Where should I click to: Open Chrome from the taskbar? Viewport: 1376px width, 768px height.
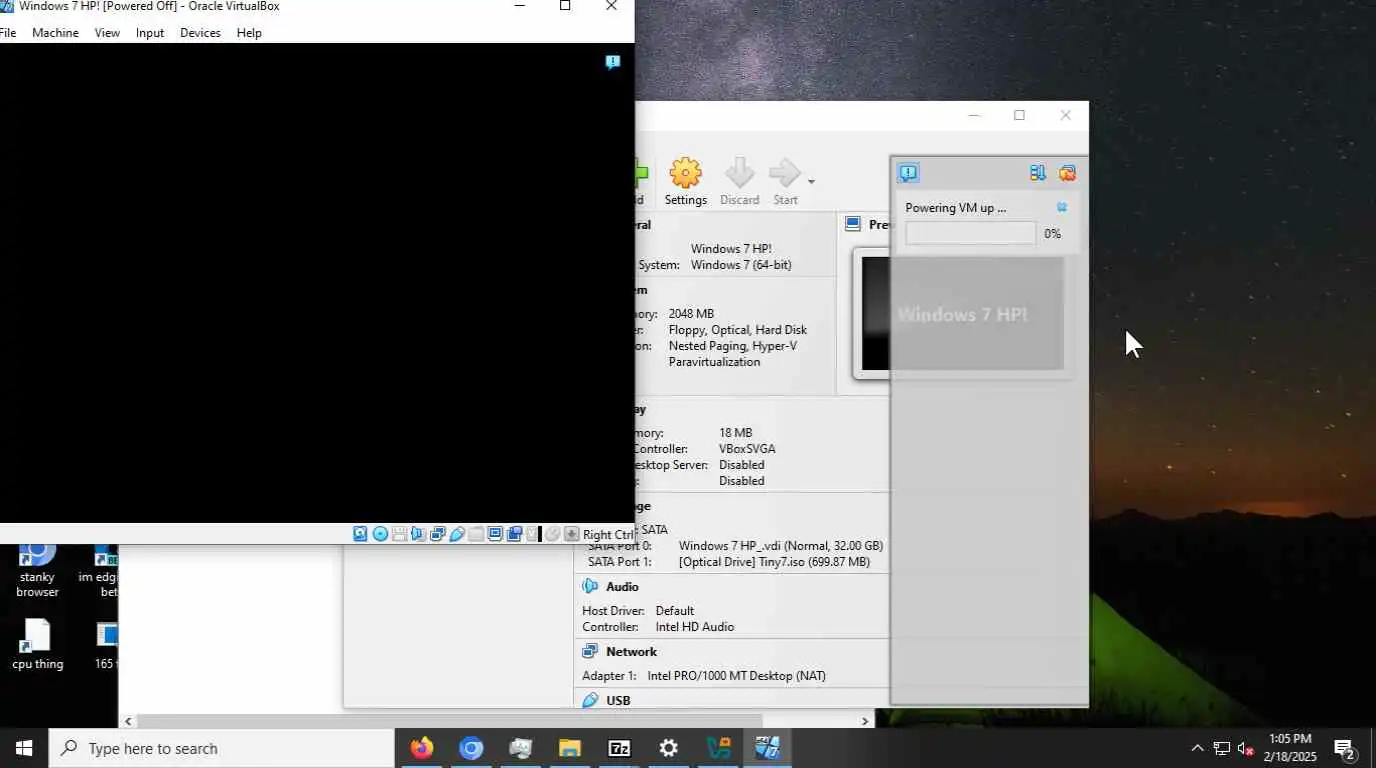[x=471, y=748]
